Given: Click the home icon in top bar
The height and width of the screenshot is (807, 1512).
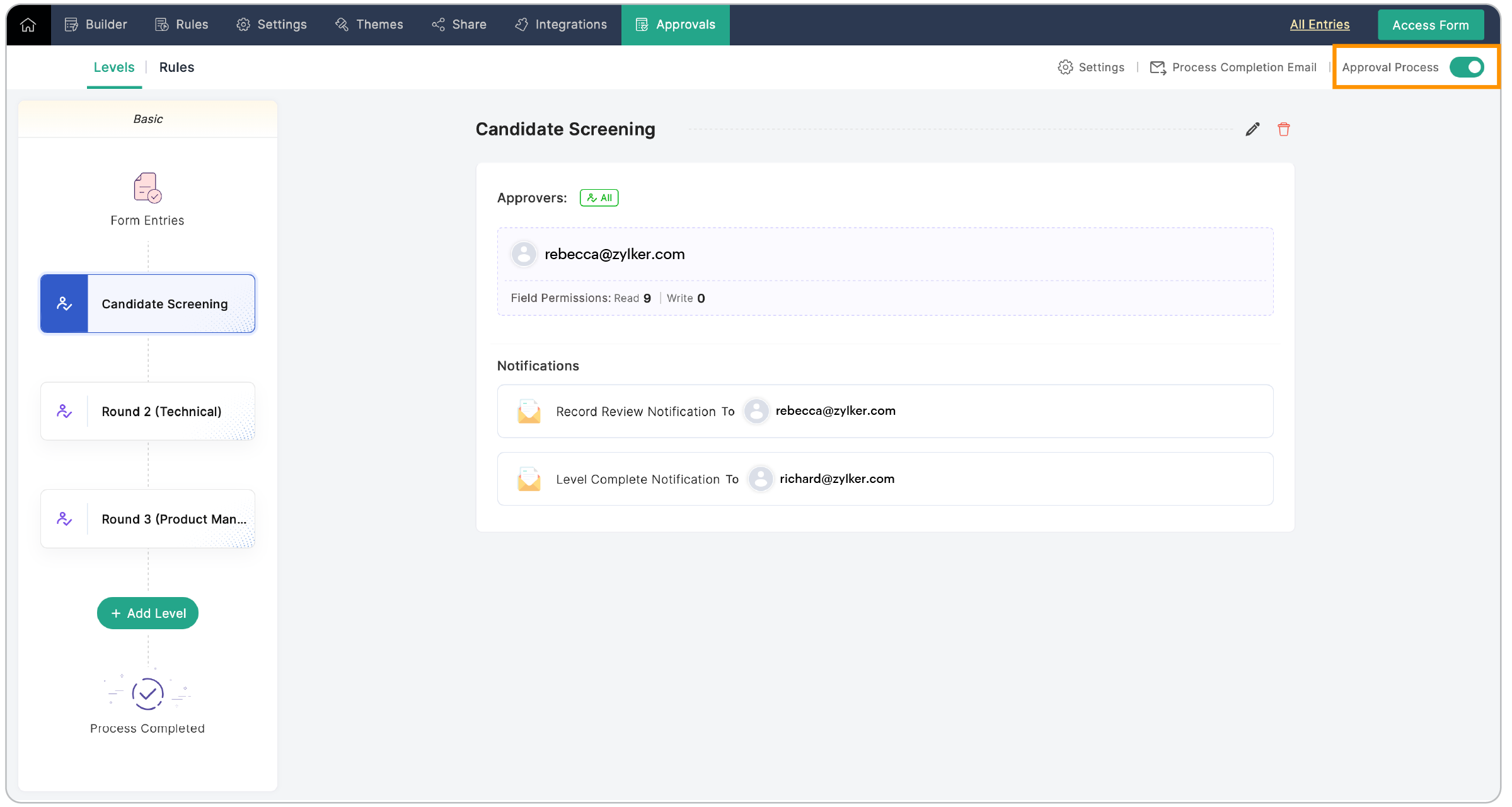Looking at the screenshot, I should (28, 25).
